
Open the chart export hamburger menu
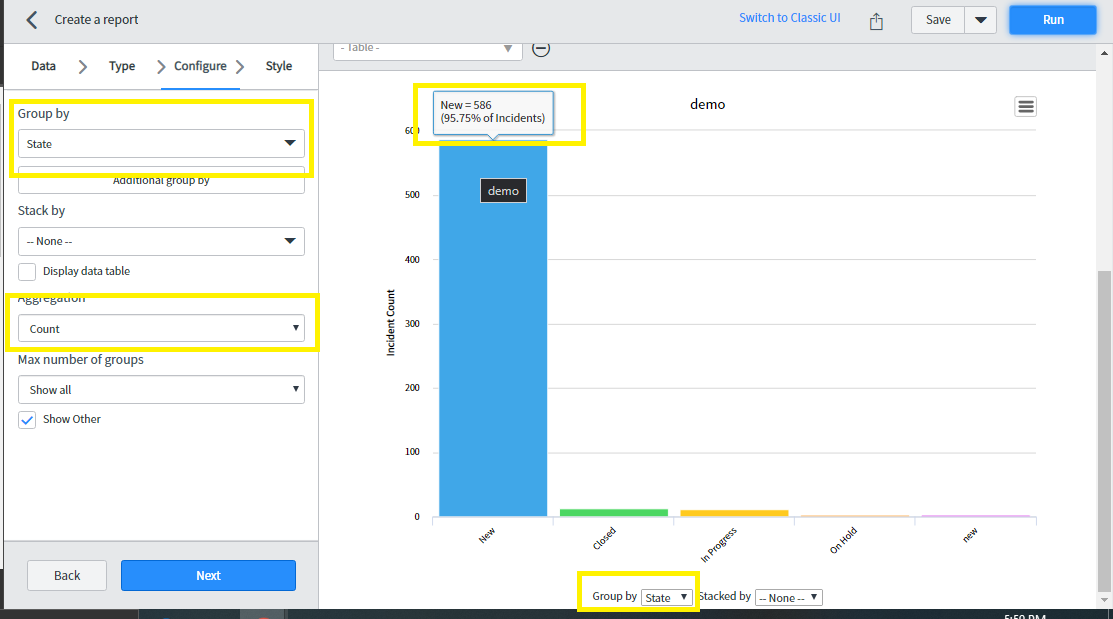pos(1025,106)
